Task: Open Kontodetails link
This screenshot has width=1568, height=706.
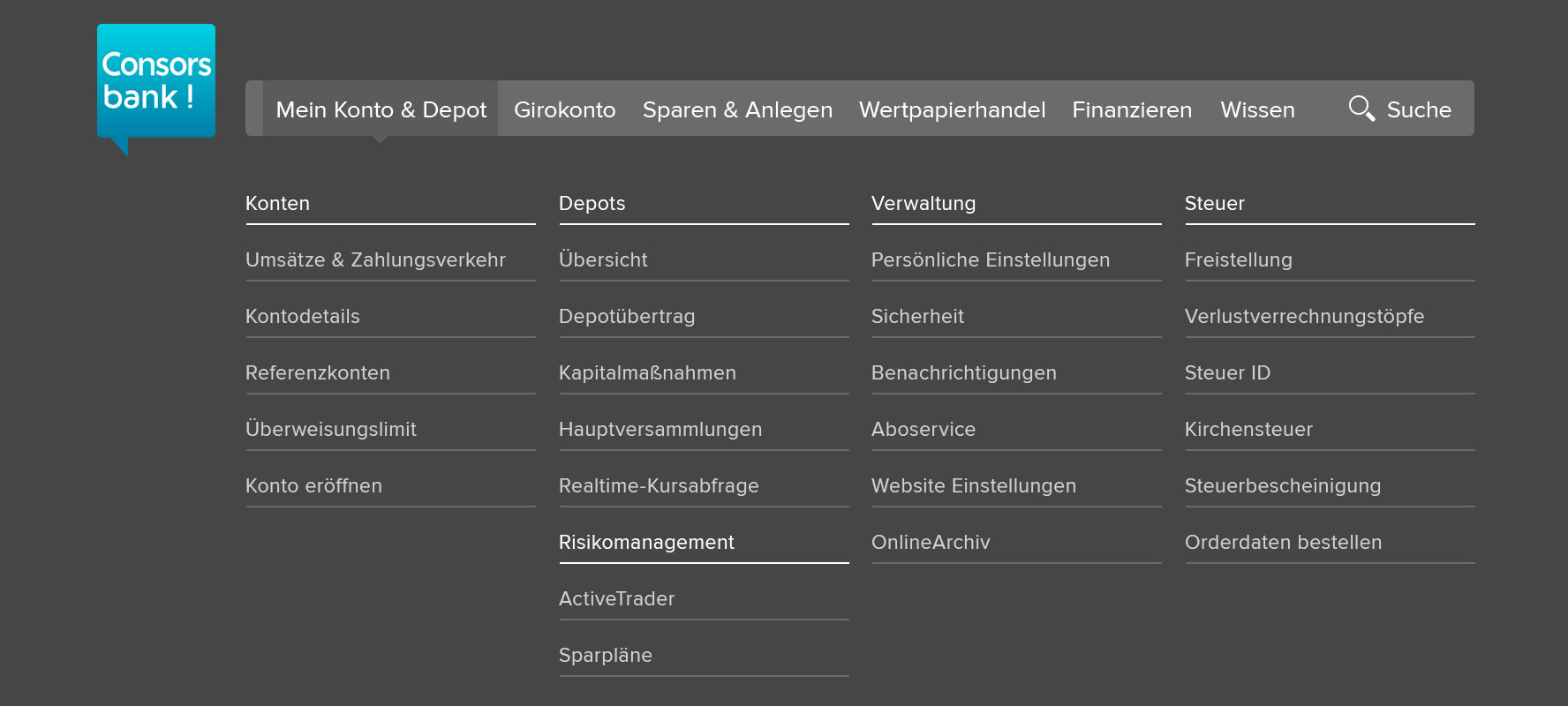Action: click(x=303, y=317)
